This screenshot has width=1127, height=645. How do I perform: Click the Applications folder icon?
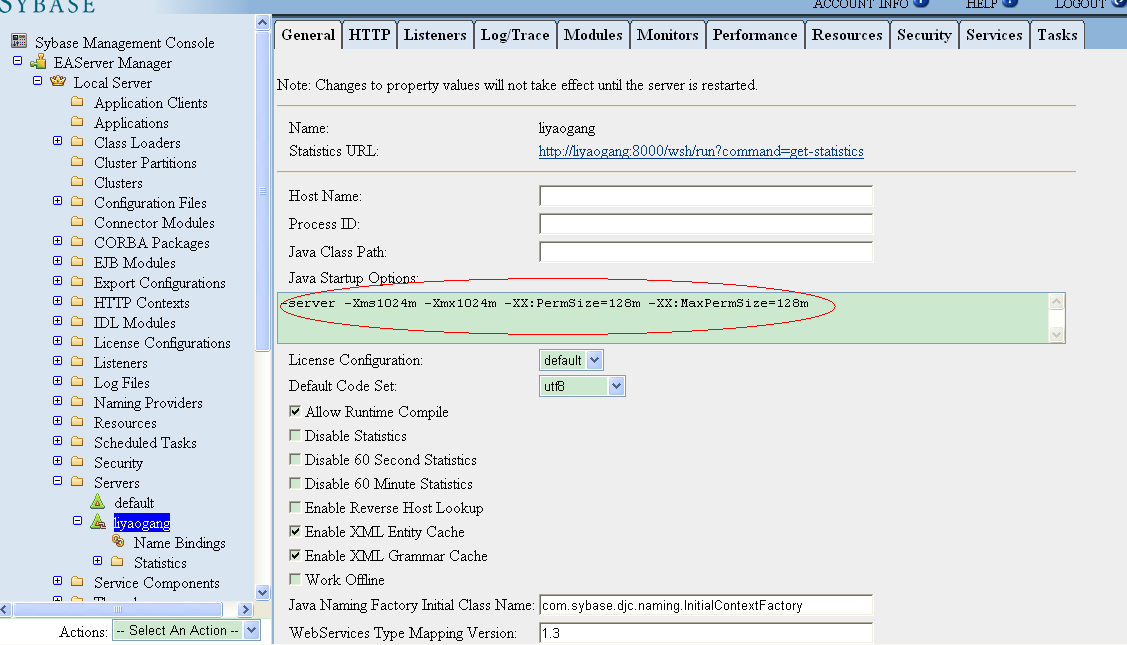click(x=77, y=122)
